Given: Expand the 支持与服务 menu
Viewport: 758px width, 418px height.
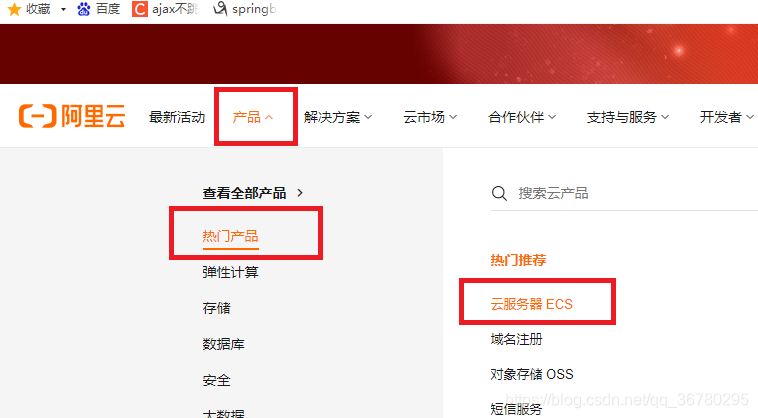Looking at the screenshot, I should [628, 117].
